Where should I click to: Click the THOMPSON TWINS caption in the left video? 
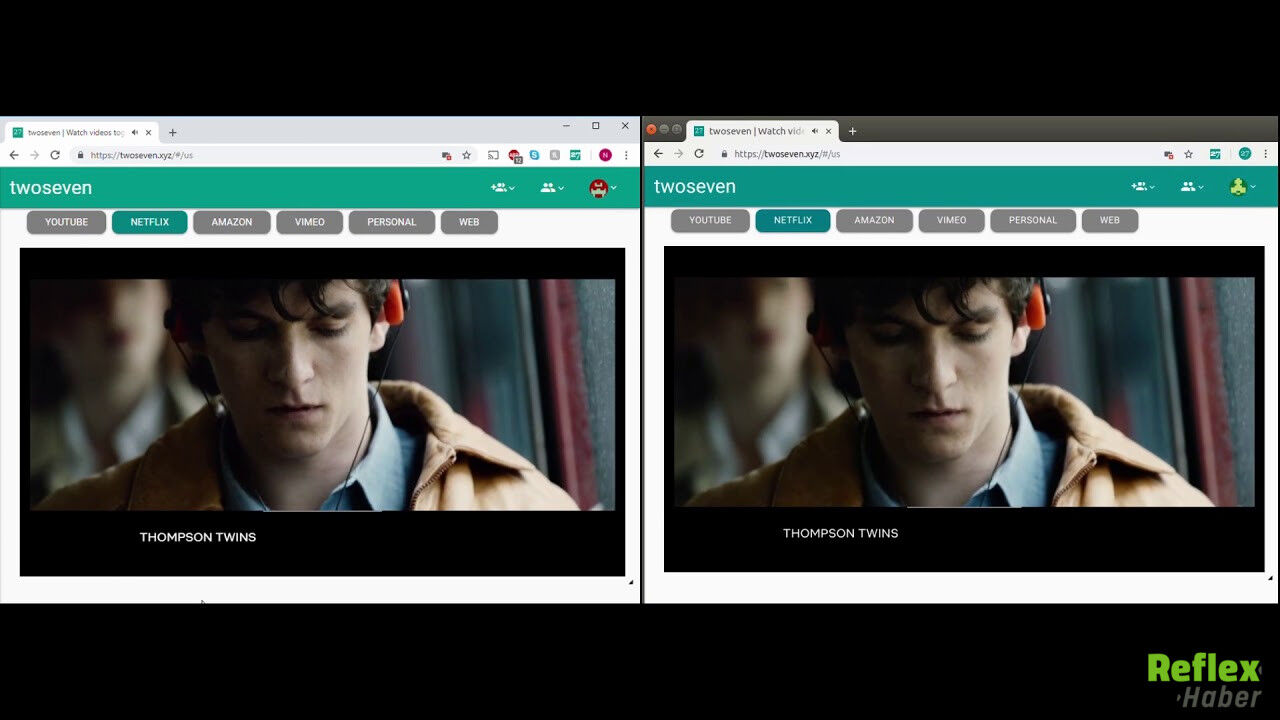(x=198, y=537)
